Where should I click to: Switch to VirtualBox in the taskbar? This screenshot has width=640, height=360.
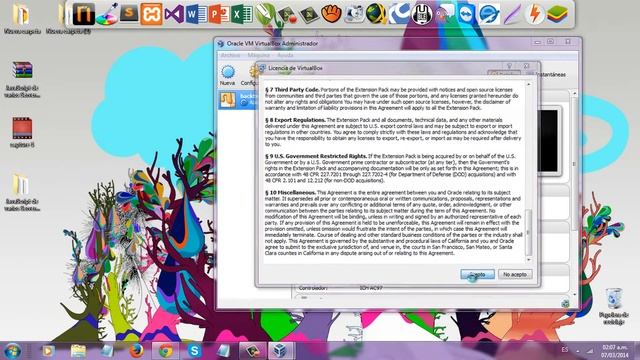coord(281,351)
